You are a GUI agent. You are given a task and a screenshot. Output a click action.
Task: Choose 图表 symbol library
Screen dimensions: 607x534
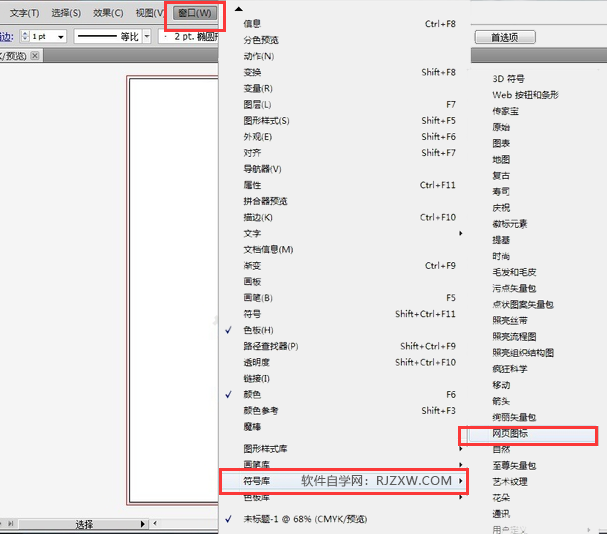(x=501, y=143)
